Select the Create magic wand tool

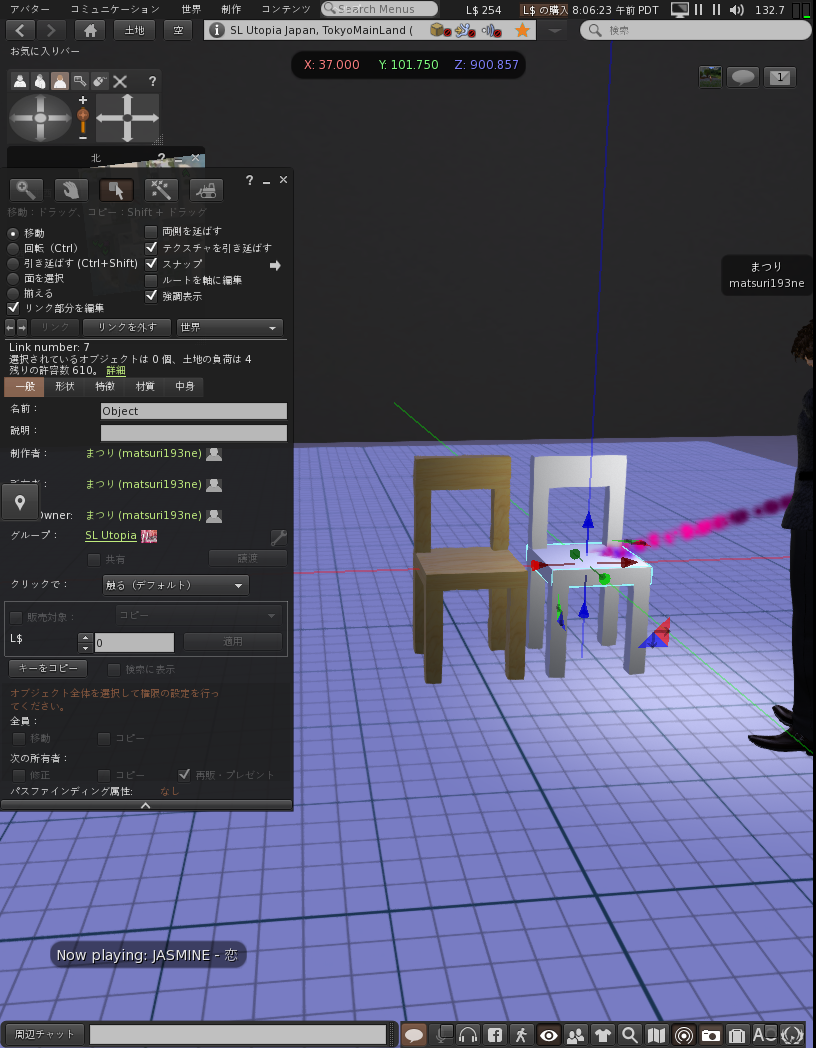(161, 190)
